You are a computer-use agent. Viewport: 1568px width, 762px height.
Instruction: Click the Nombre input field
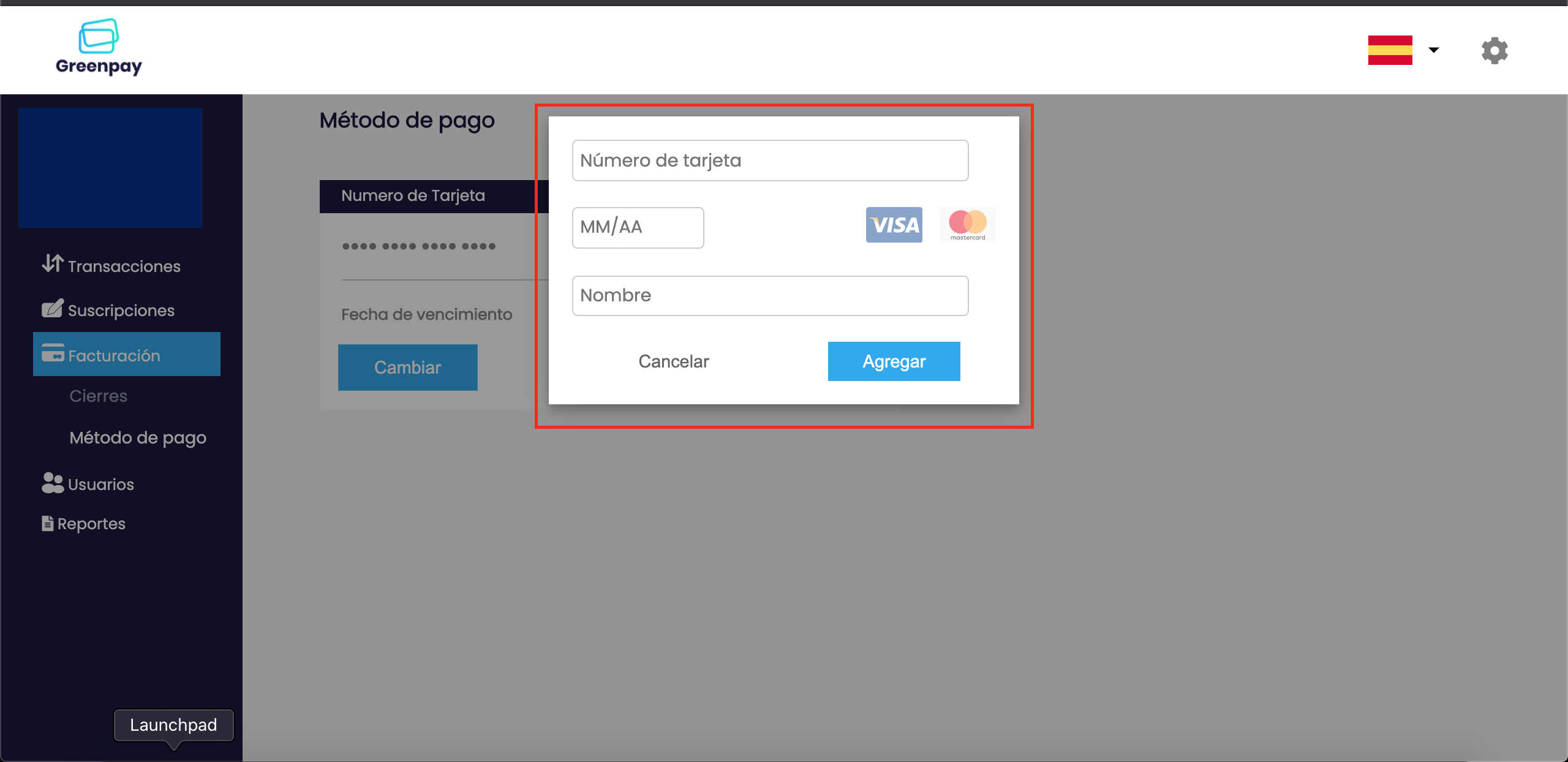coord(770,295)
